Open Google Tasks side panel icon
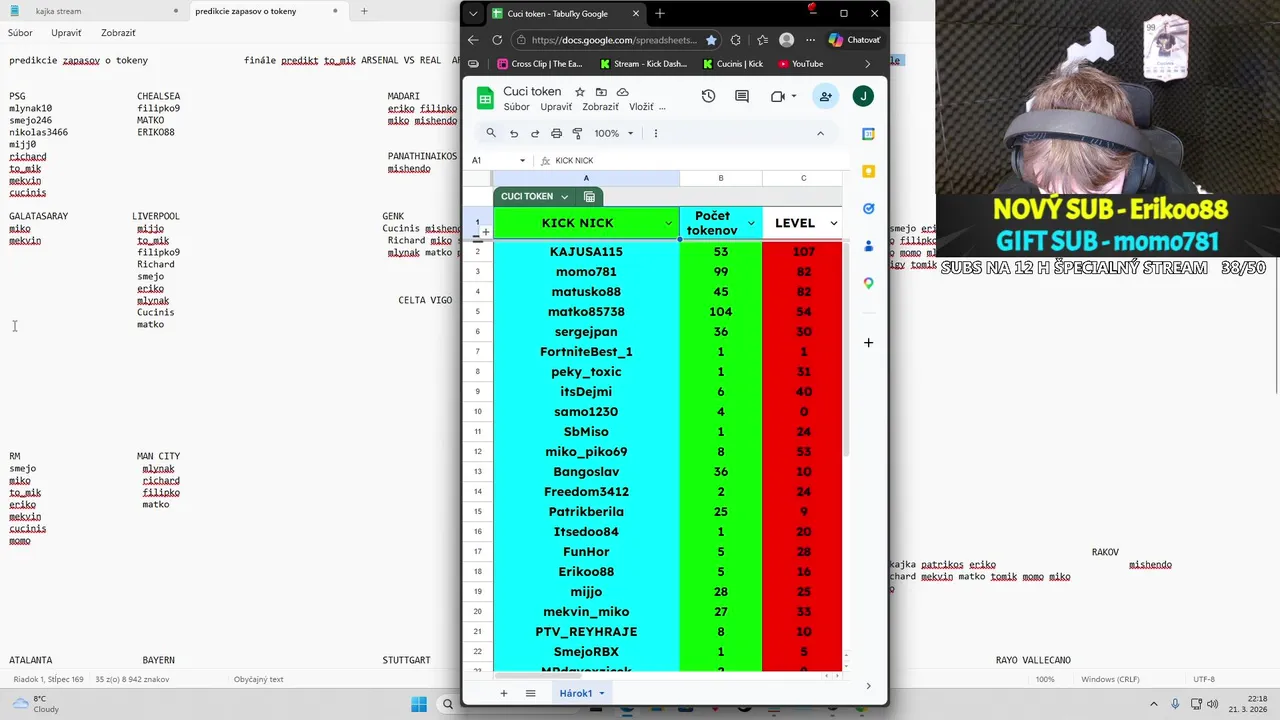The image size is (1280, 720). (868, 208)
